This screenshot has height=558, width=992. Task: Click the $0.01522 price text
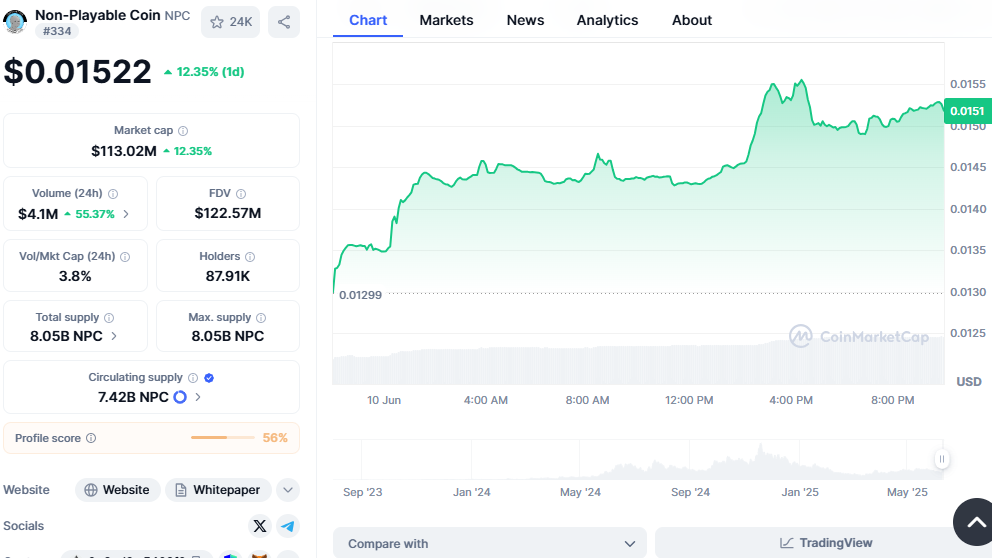[x=78, y=71]
